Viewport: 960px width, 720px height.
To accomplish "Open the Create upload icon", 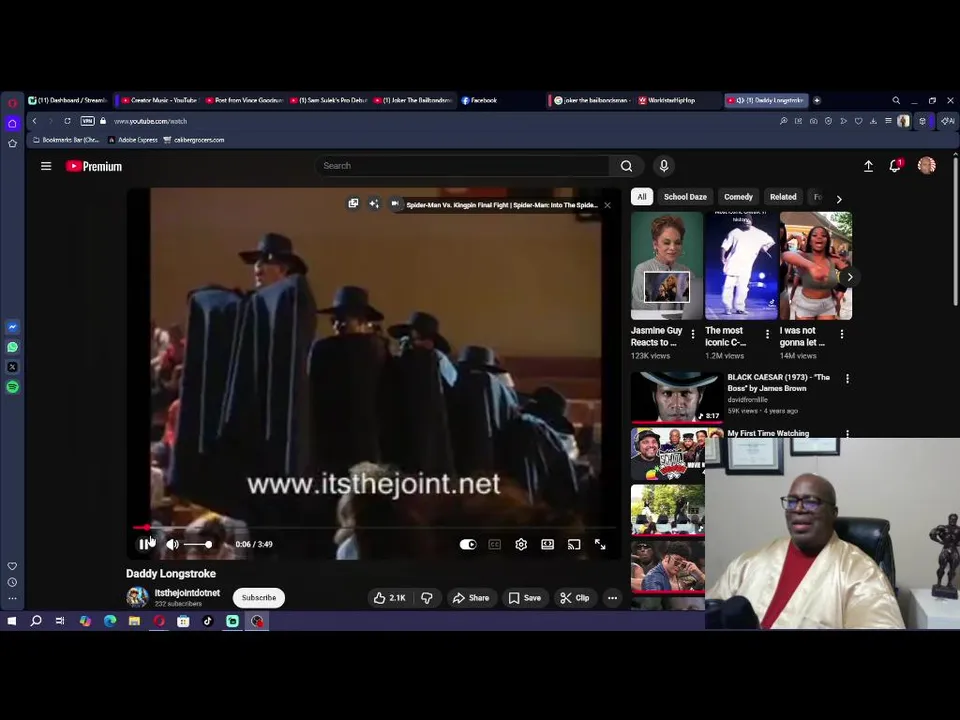I will click(x=868, y=166).
